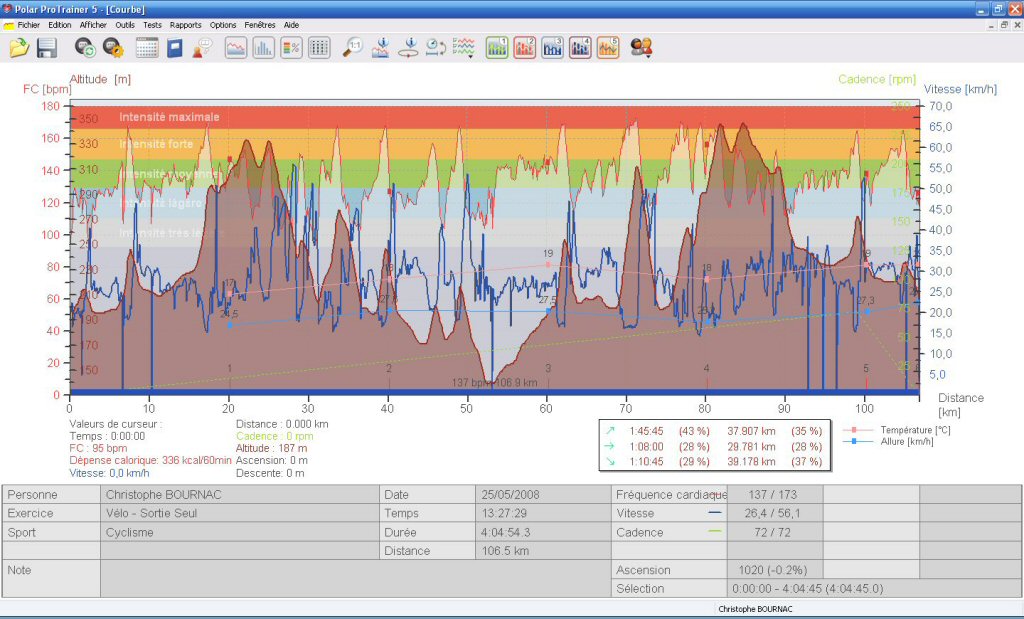Click the status bar user Christophe BOURNAC
This screenshot has height=619, width=1024.
pyautogui.click(x=755, y=609)
